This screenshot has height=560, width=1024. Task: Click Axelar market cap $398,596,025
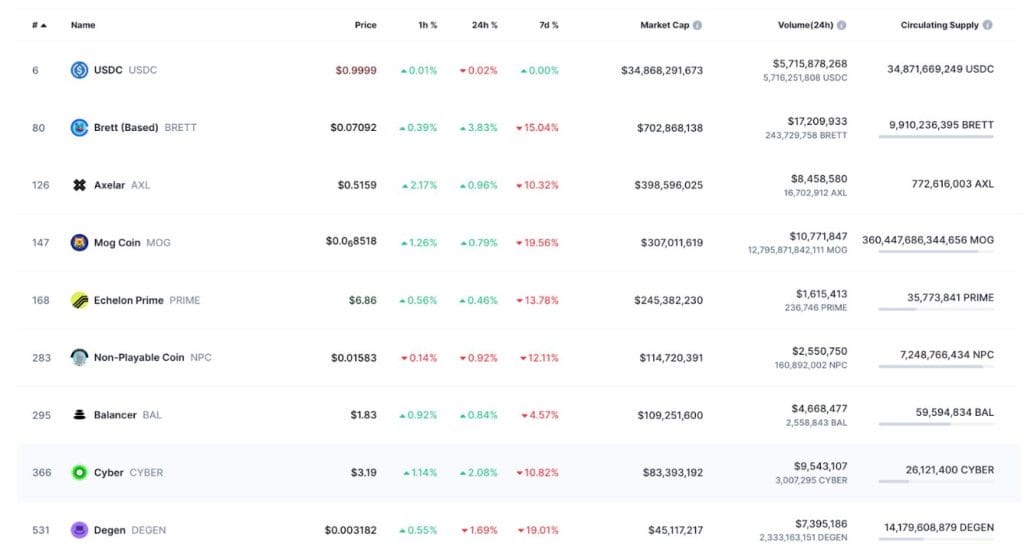(669, 185)
